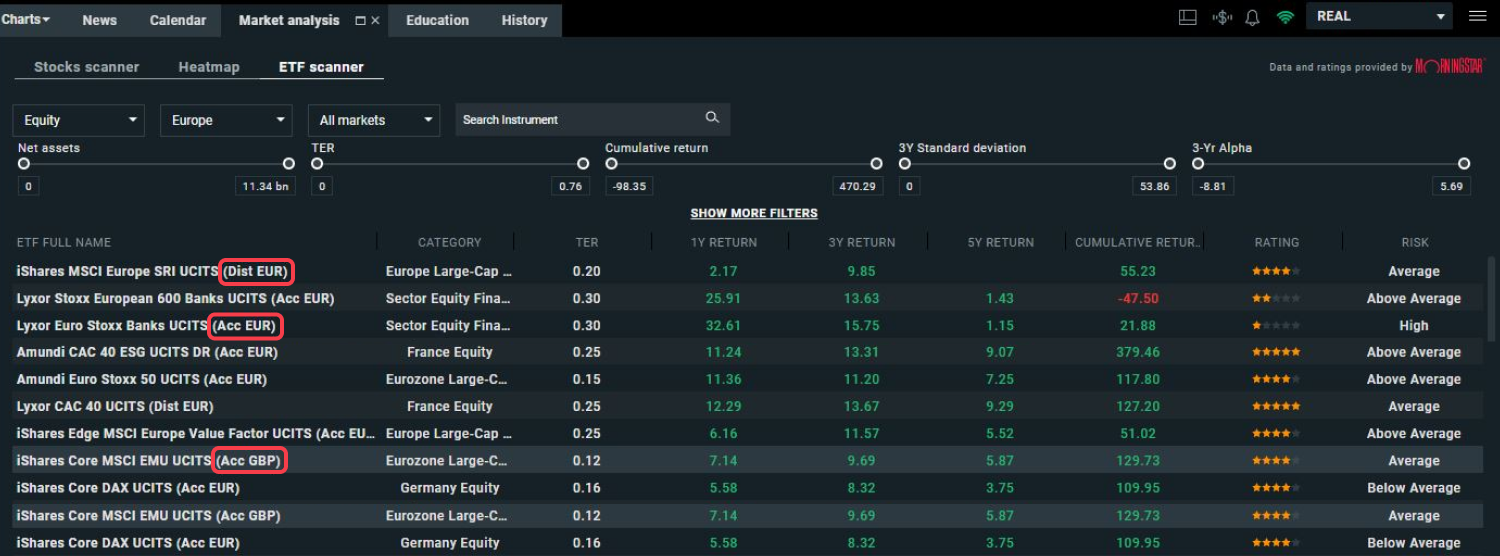The width and height of the screenshot is (1500, 556).
Task: Expand the REAL account selector
Action: tap(1382, 16)
